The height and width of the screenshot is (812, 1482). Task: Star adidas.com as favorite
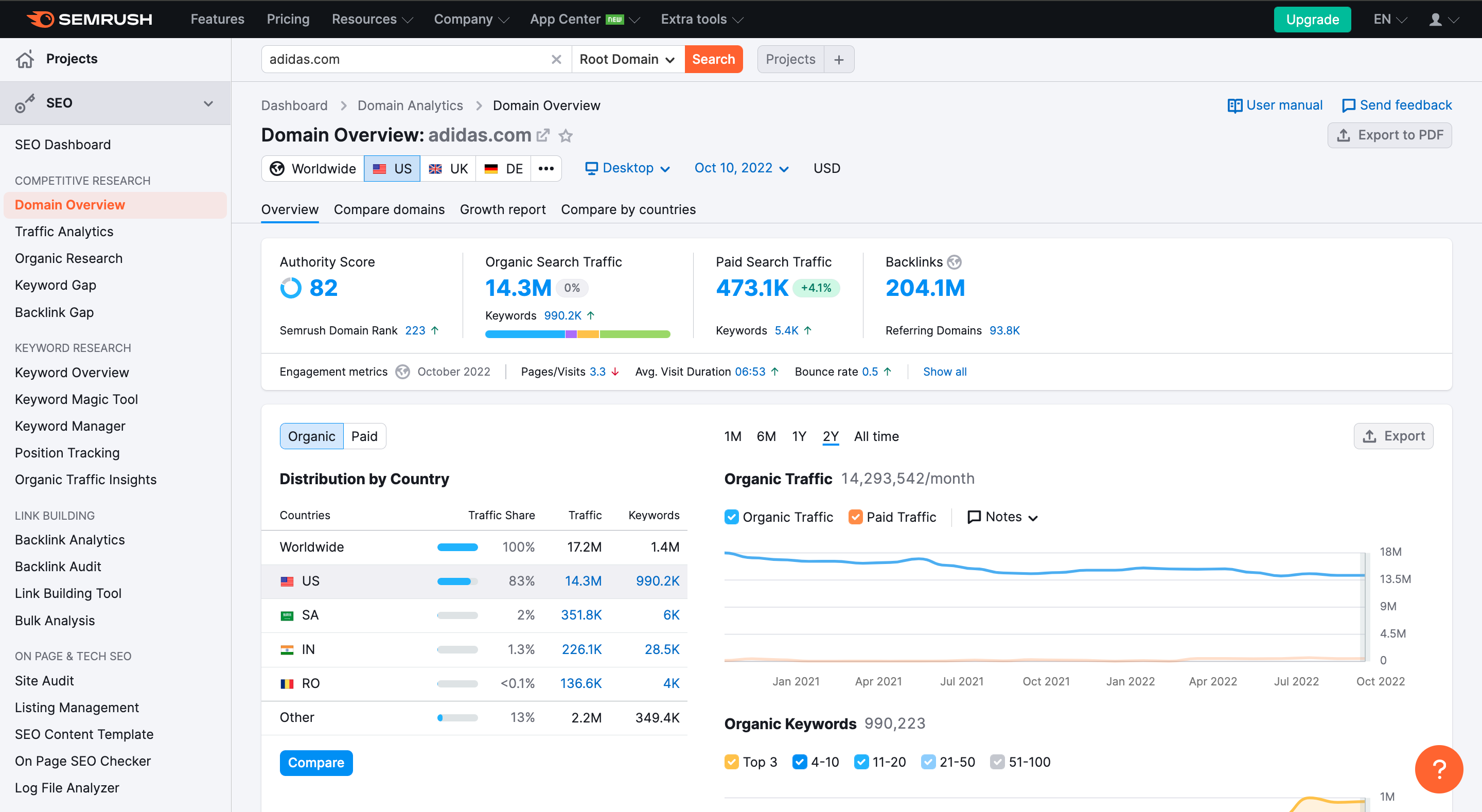click(566, 135)
